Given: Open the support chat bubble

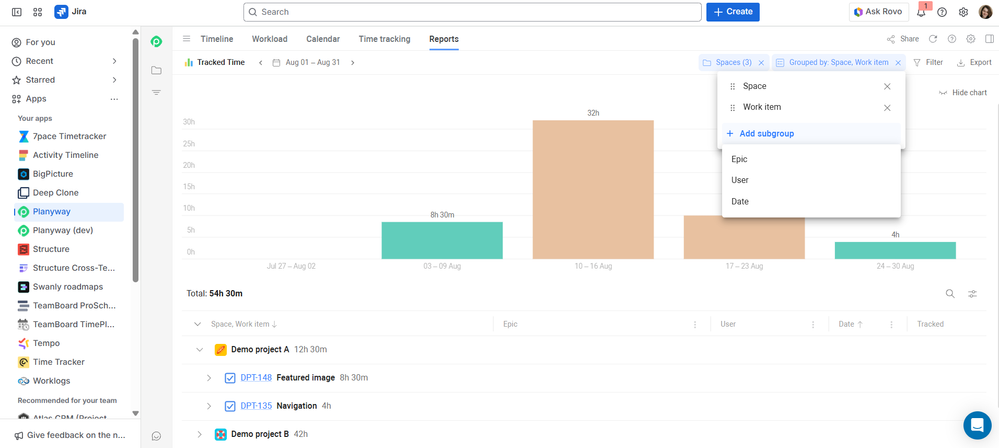Looking at the screenshot, I should pos(977,425).
